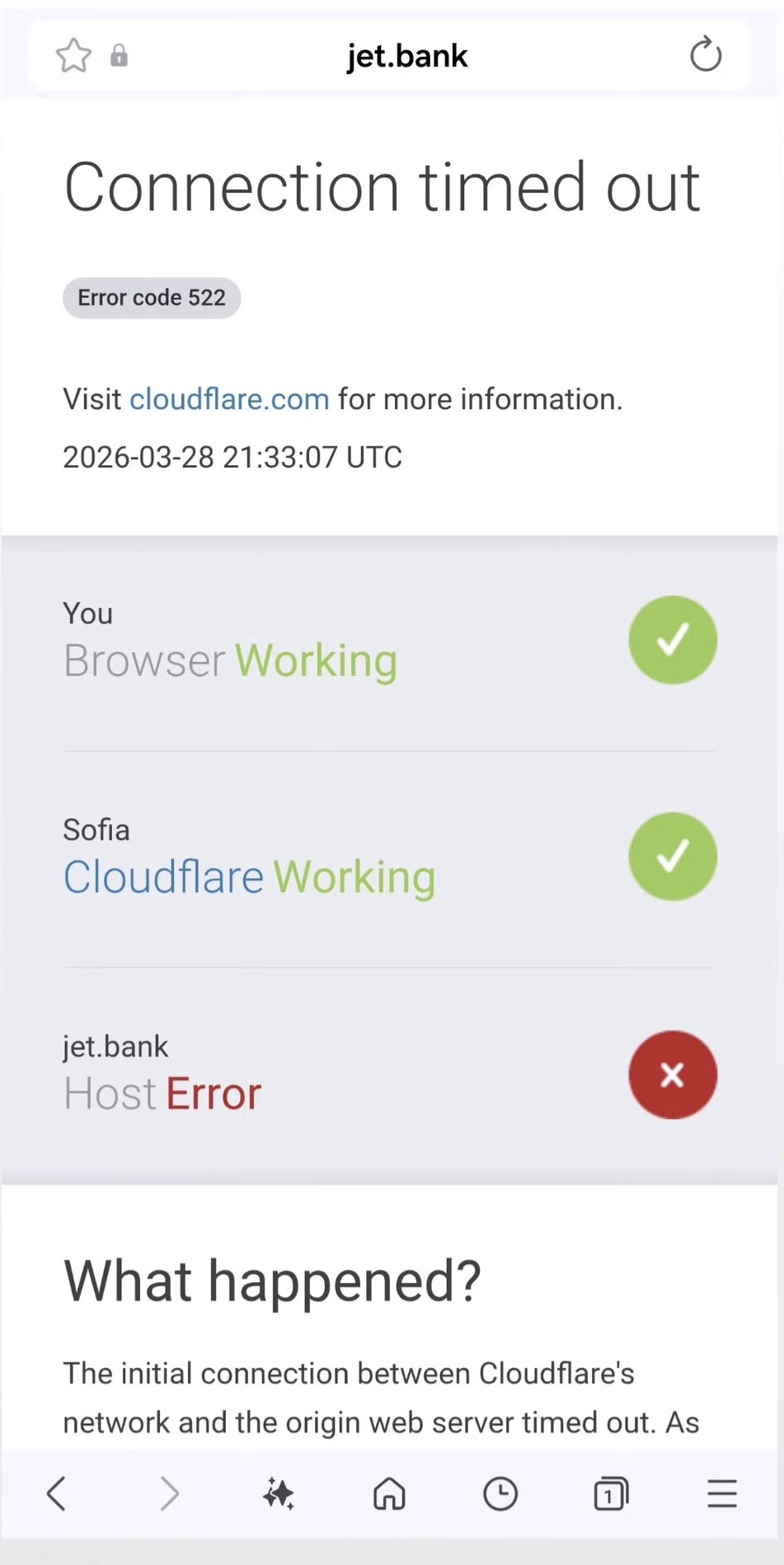This screenshot has height=1565, width=784.
Task: Reload the jet.bank page with the refresh icon
Action: [x=705, y=54]
